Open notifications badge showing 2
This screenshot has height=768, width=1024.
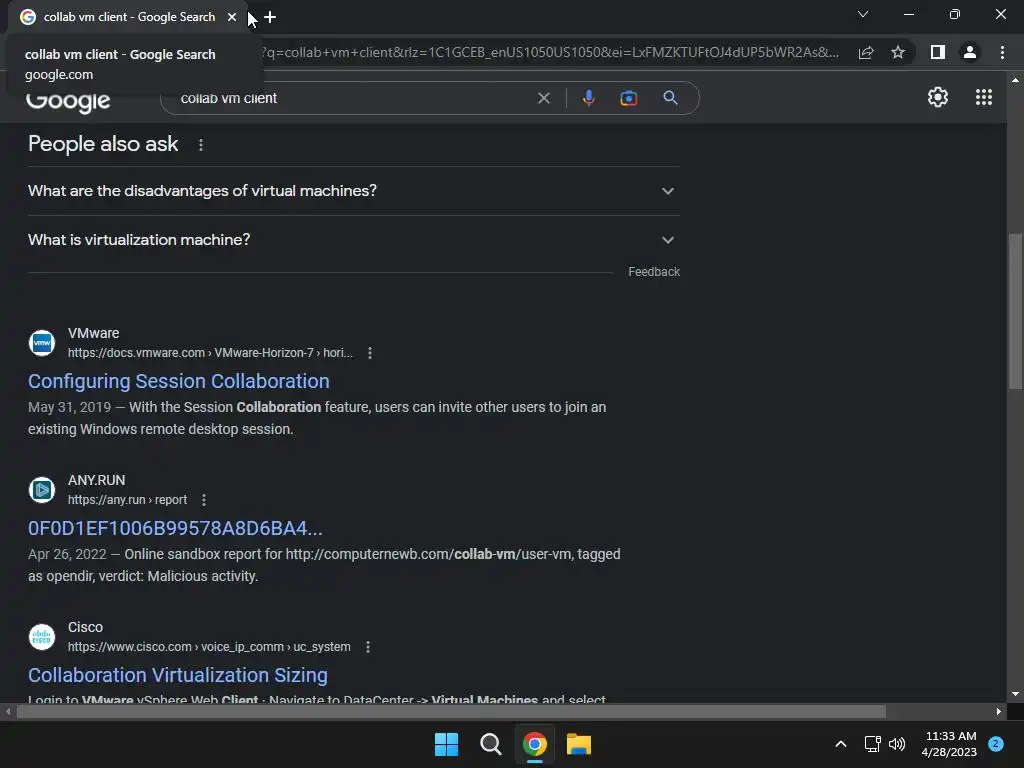[996, 744]
